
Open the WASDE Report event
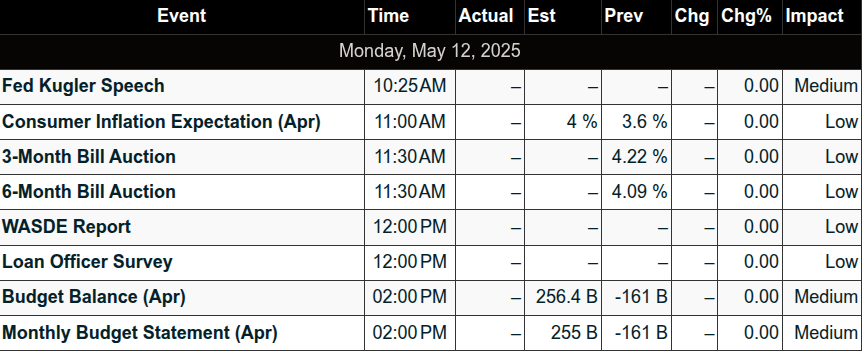[66, 227]
